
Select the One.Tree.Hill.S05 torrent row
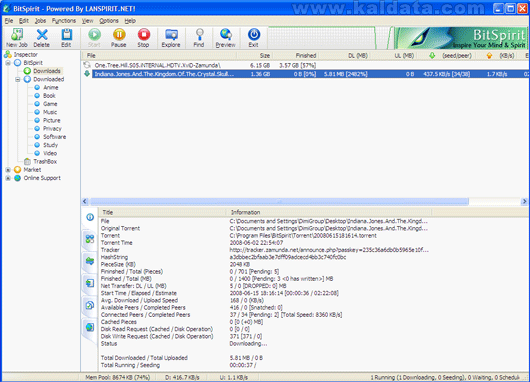[x=306, y=66]
